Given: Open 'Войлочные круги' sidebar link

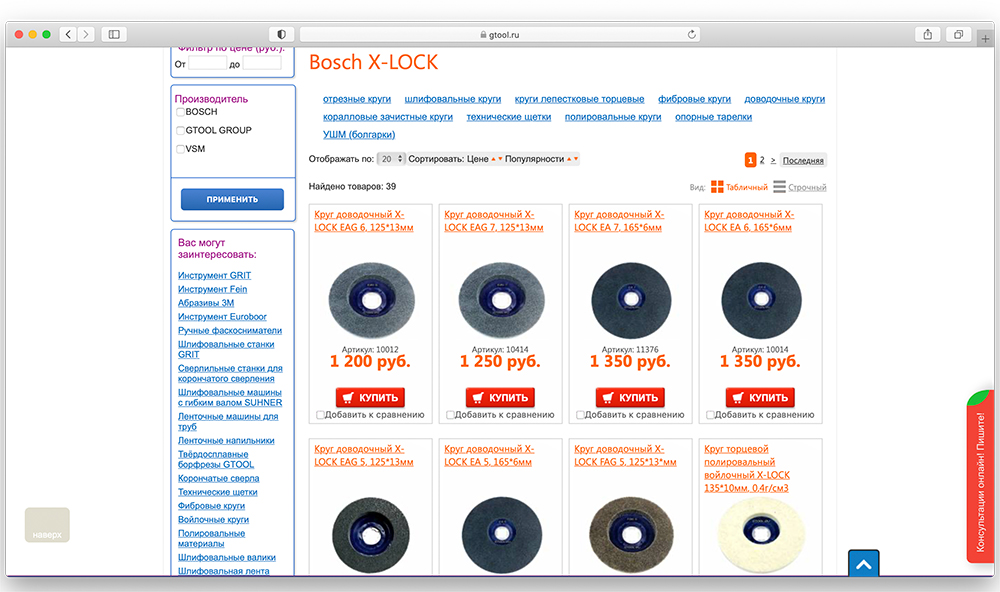Looking at the screenshot, I should [213, 520].
